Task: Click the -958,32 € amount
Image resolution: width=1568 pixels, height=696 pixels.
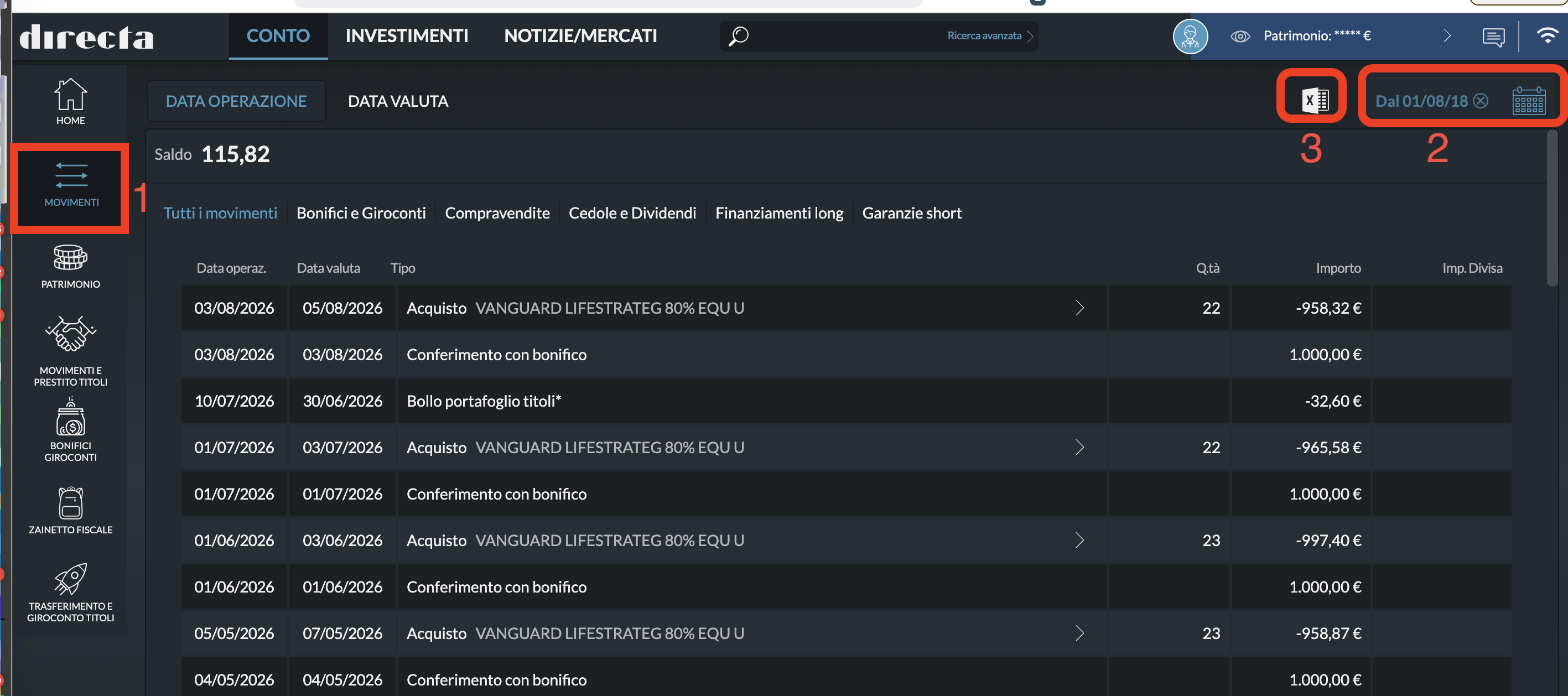Action: pyautogui.click(x=1328, y=308)
